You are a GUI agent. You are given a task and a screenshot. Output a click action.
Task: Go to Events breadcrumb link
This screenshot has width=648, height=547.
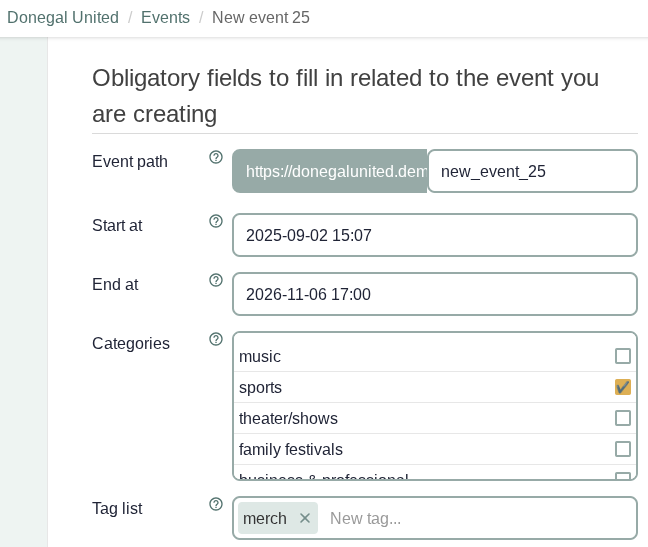[x=165, y=18]
